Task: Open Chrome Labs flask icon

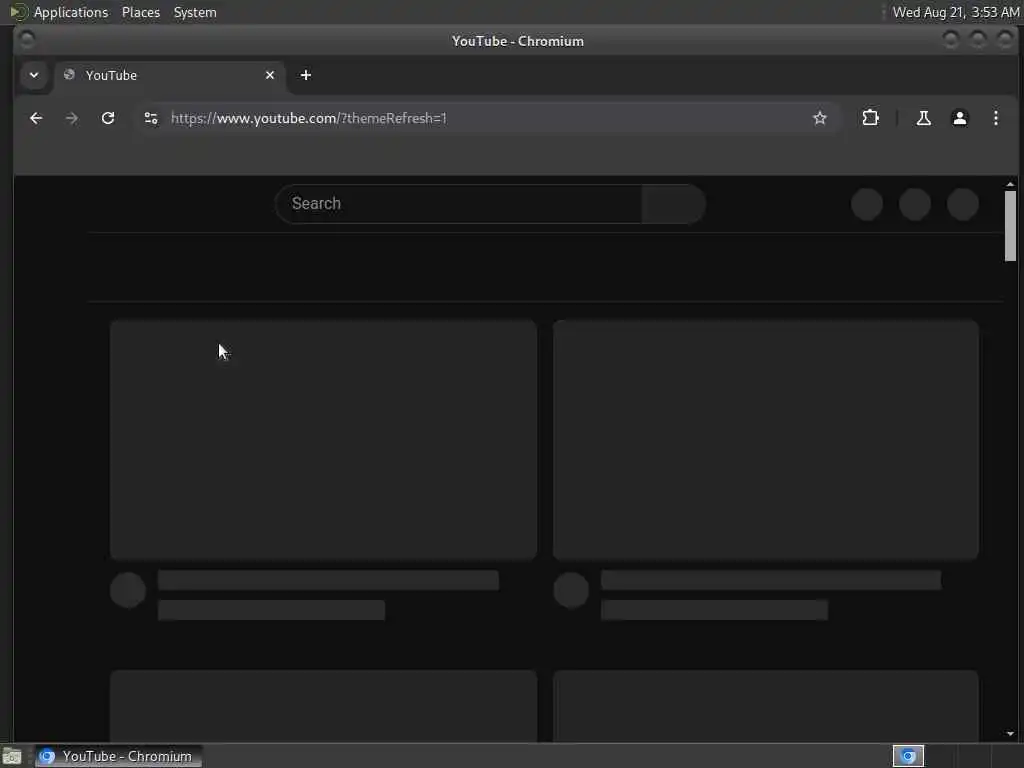Action: (x=923, y=118)
